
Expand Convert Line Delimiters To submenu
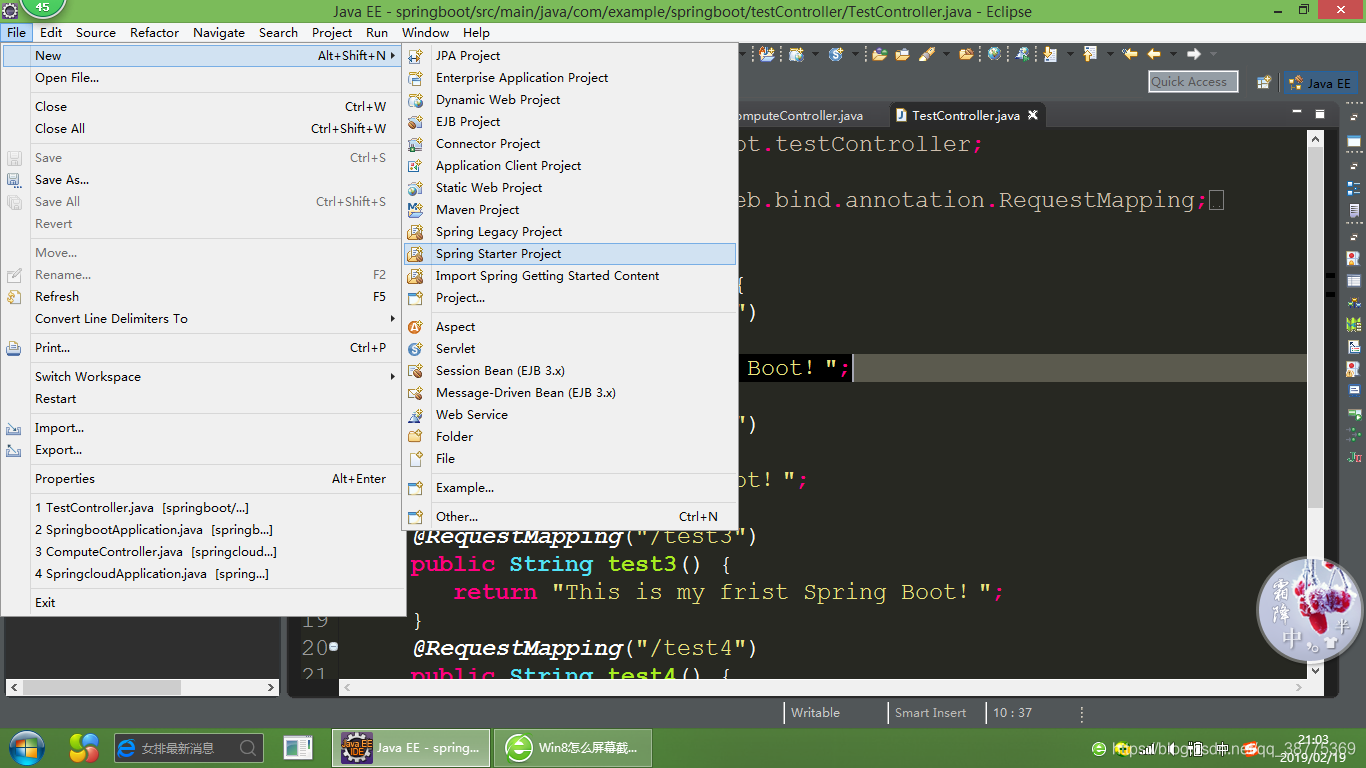[393, 319]
